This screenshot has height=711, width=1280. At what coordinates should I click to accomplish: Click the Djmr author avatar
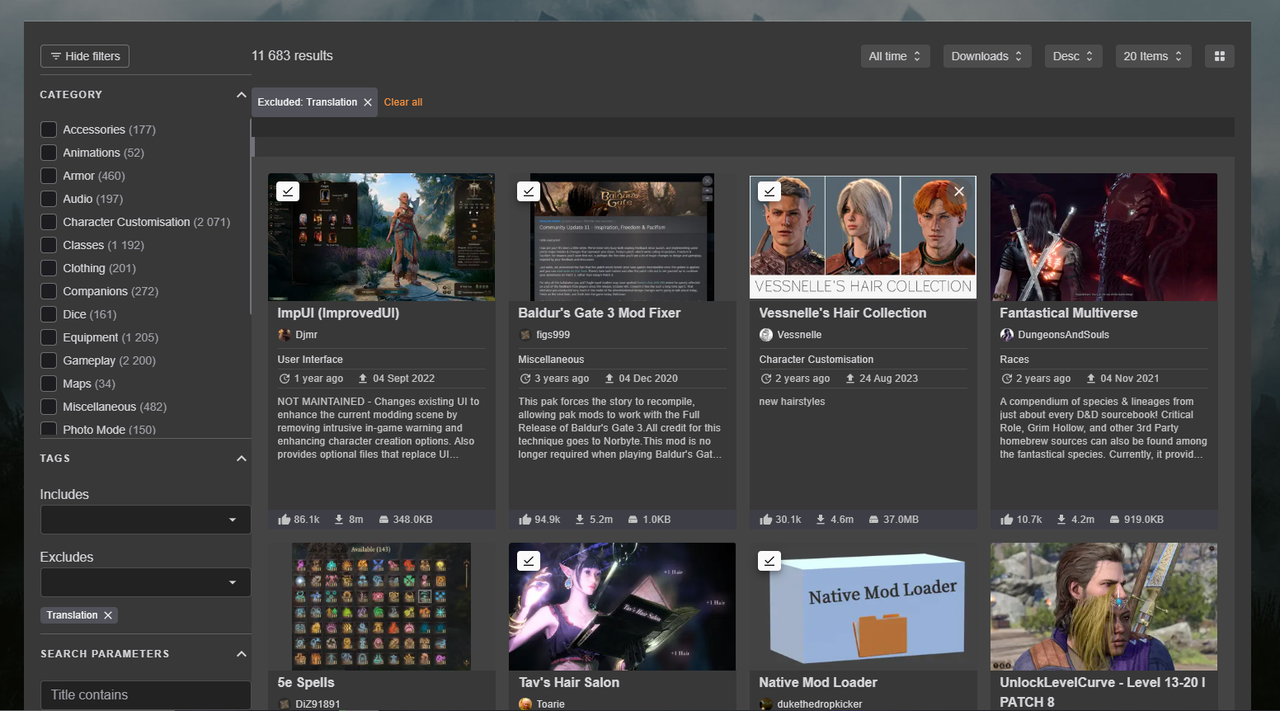click(x=284, y=335)
